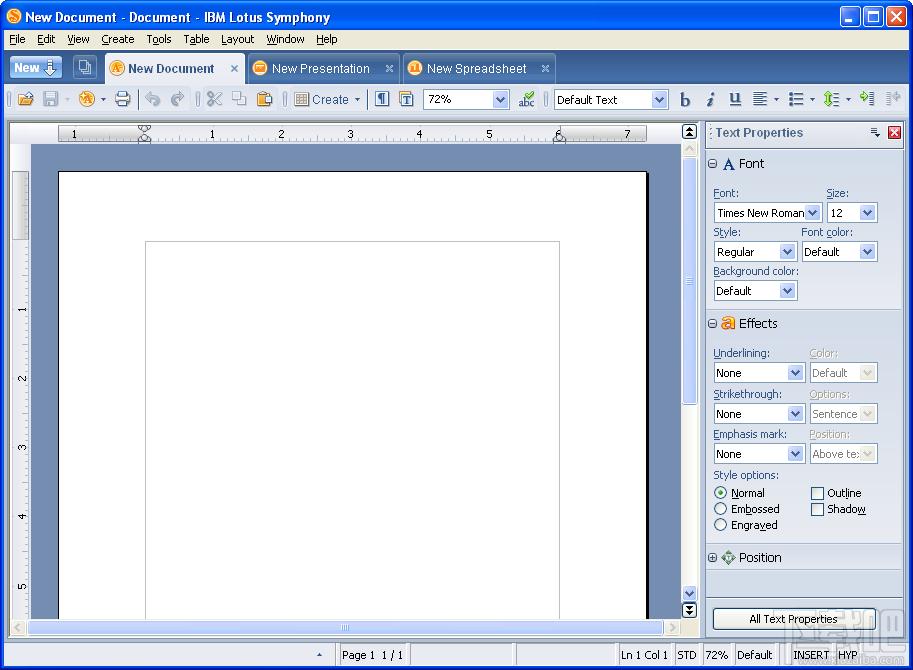Jump to previous page navigation icon

[689, 132]
